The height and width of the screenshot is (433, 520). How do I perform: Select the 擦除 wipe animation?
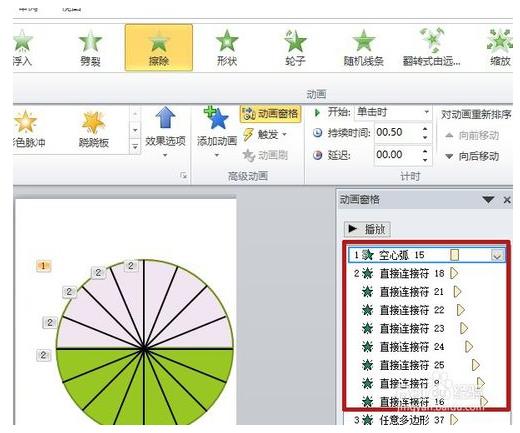pyautogui.click(x=159, y=48)
